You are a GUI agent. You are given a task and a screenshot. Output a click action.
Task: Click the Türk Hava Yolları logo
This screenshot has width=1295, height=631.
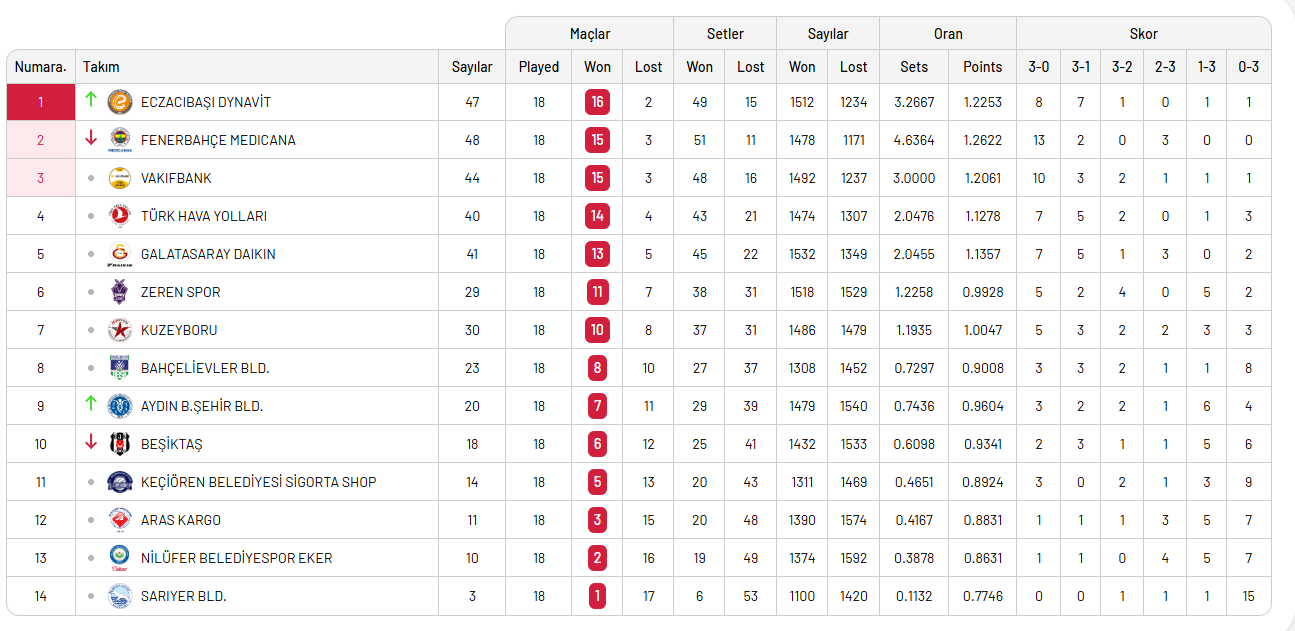pyautogui.click(x=120, y=216)
